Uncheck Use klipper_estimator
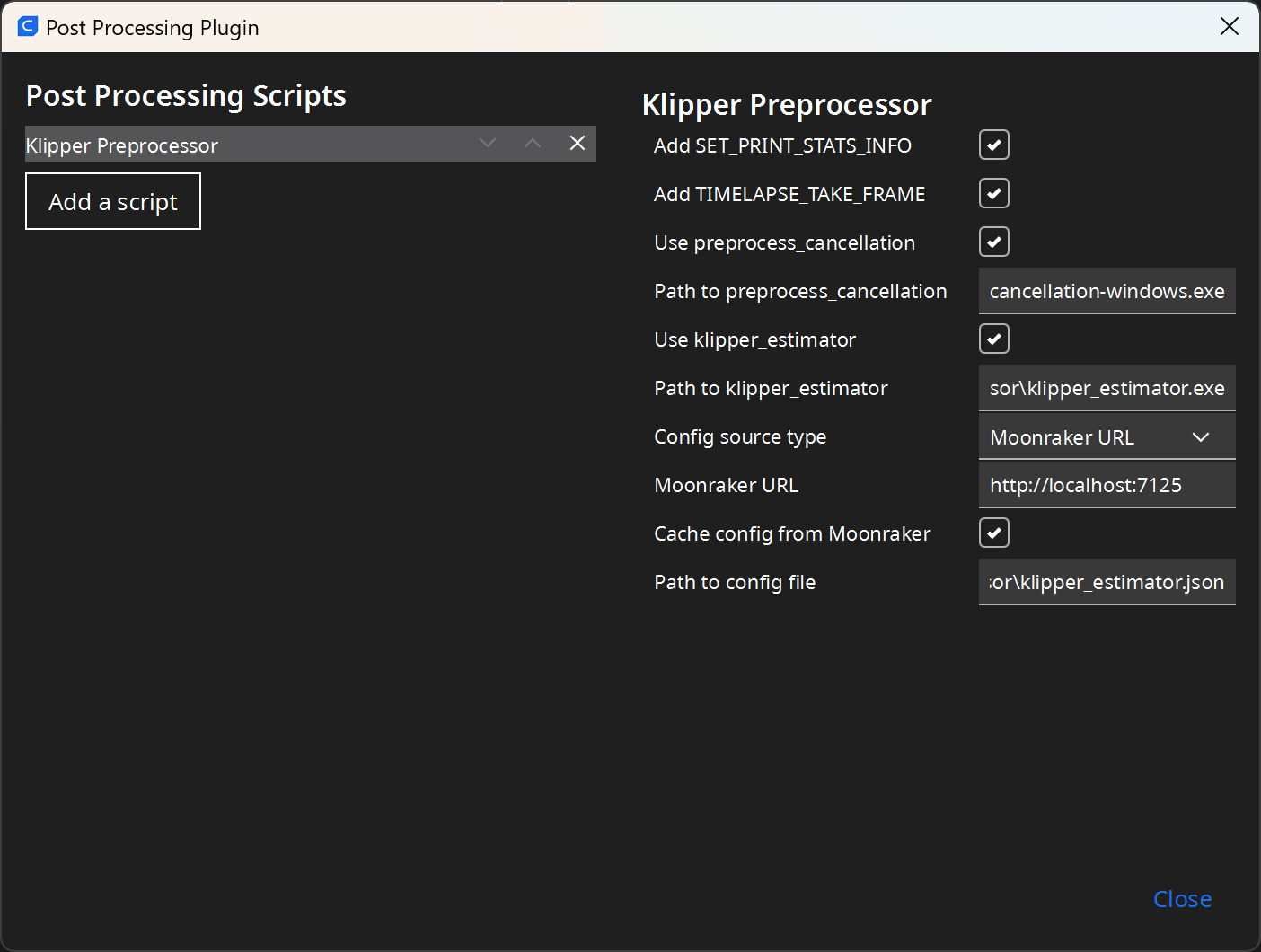Screen dimensions: 1261x952 click(x=993, y=339)
